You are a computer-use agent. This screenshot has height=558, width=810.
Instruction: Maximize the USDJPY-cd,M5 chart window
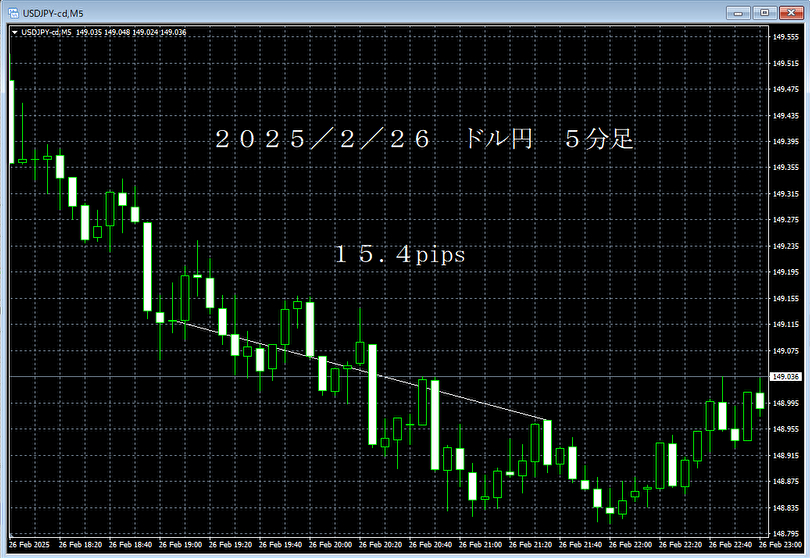point(765,13)
